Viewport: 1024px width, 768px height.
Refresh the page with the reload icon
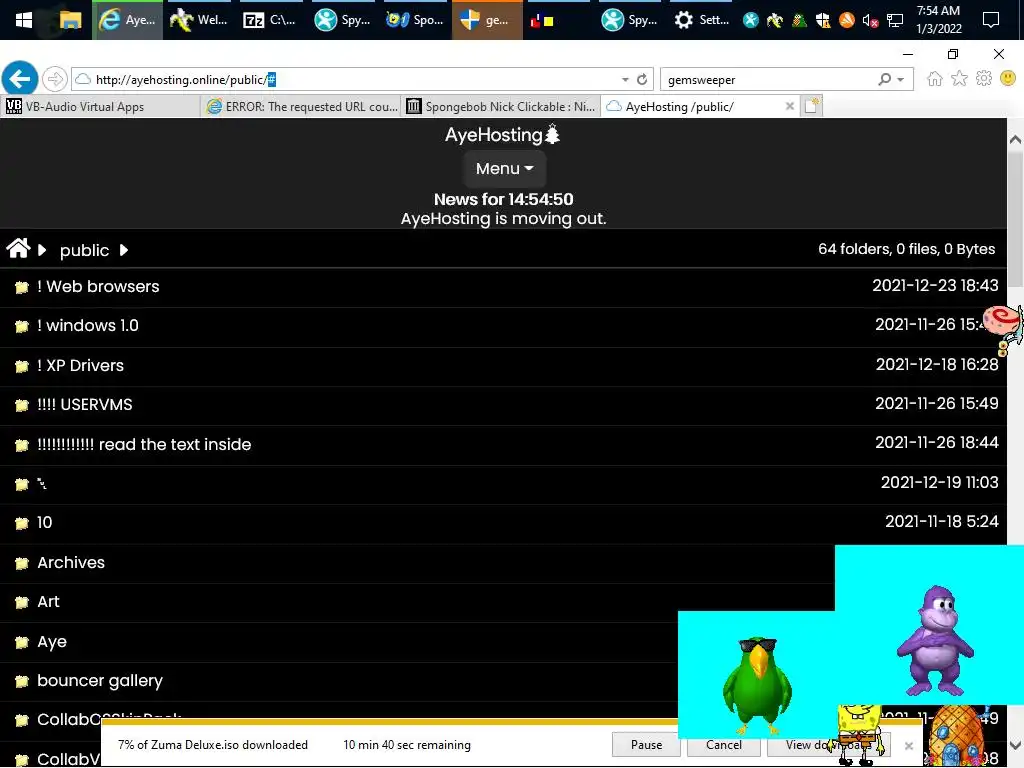[x=642, y=79]
